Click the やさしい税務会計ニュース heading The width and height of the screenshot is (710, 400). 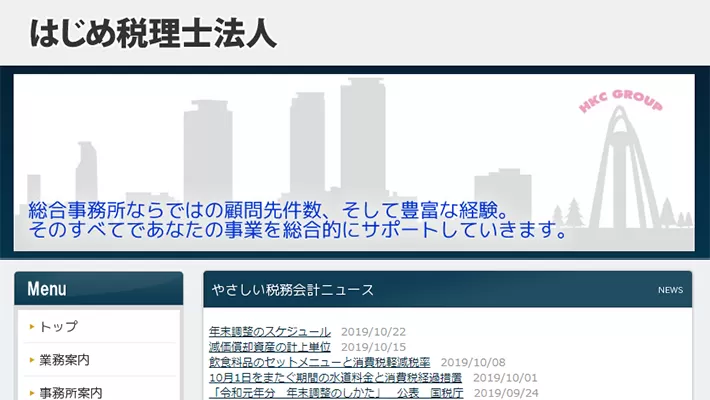[x=293, y=290]
